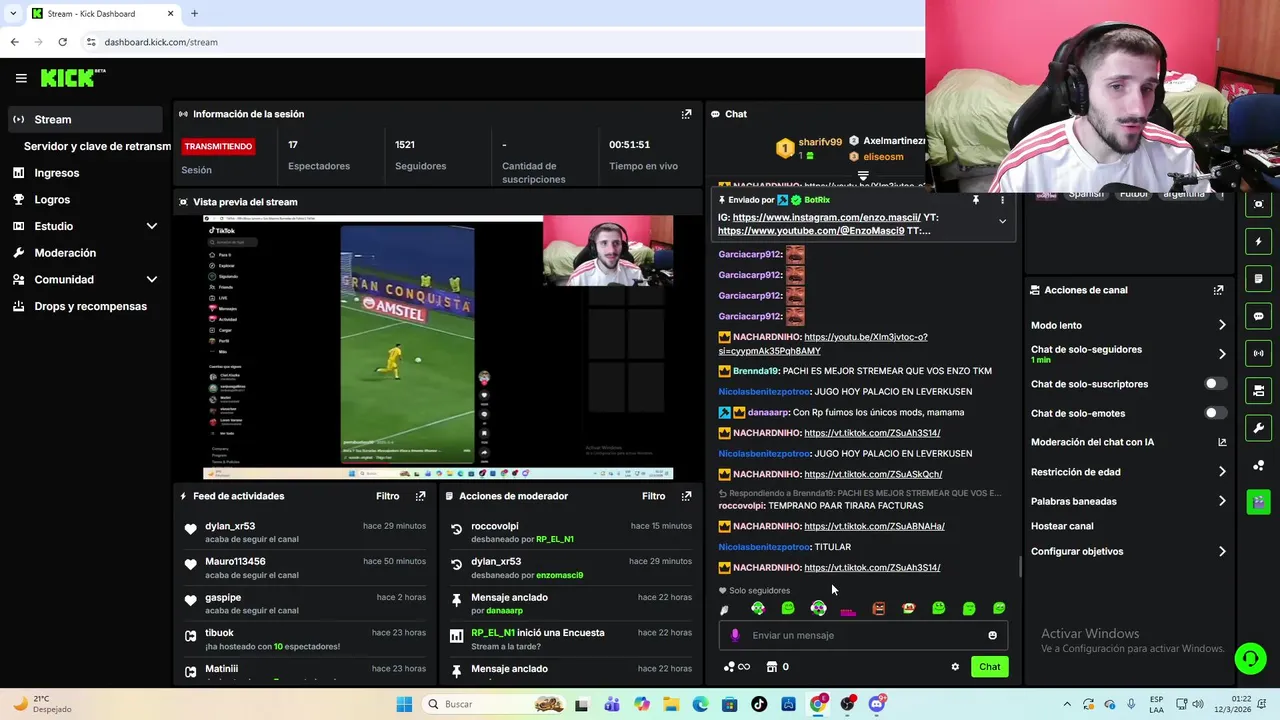Open Moderación del chat con IA external link

1222,442
